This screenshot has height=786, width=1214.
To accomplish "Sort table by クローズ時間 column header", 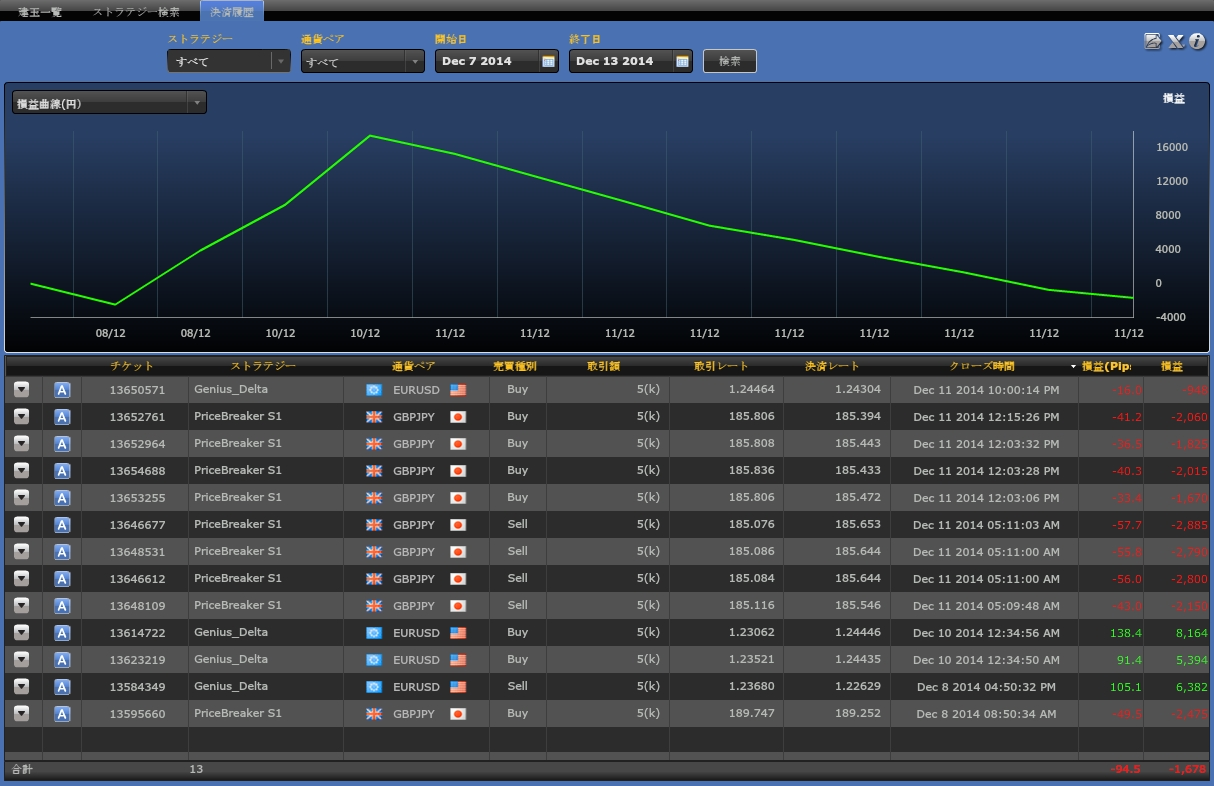I will point(983,366).
